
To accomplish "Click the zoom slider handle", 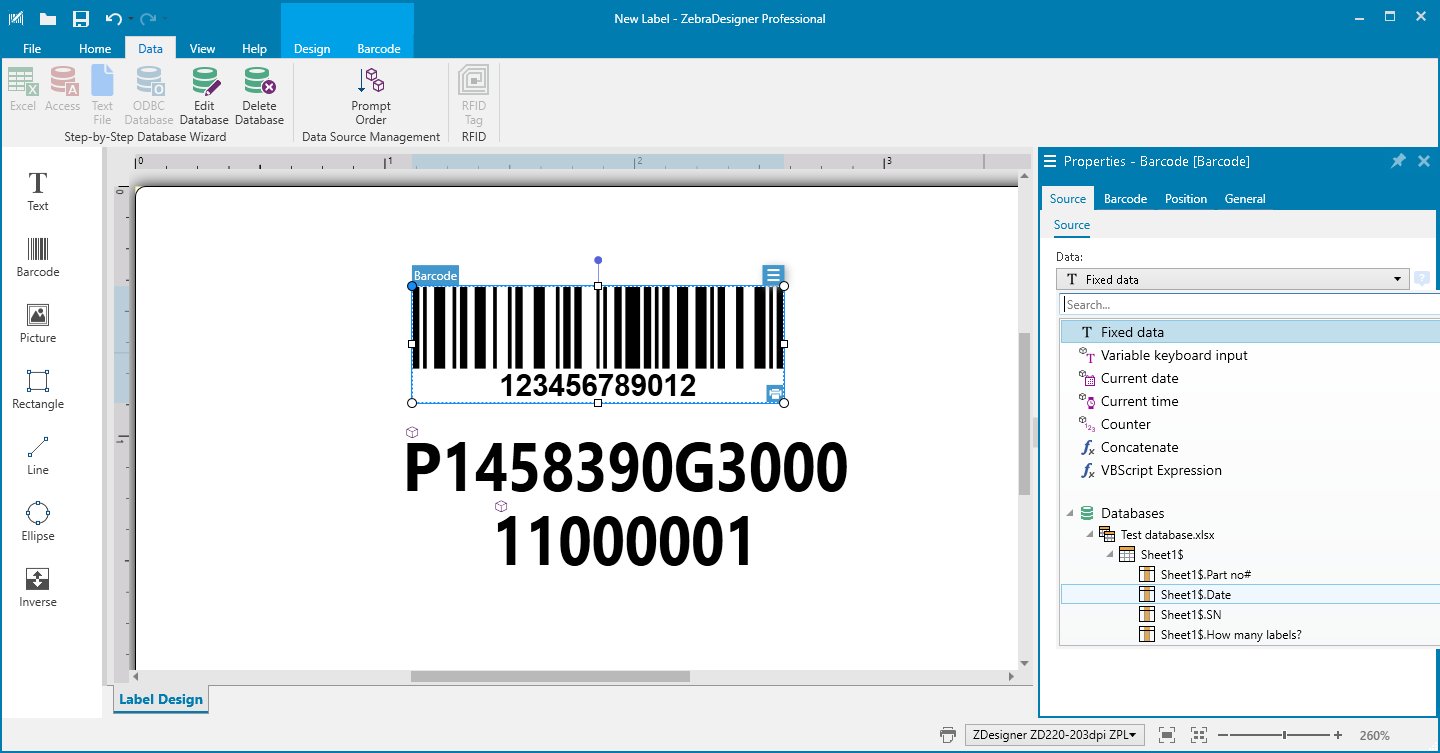I will pyautogui.click(x=1284, y=735).
